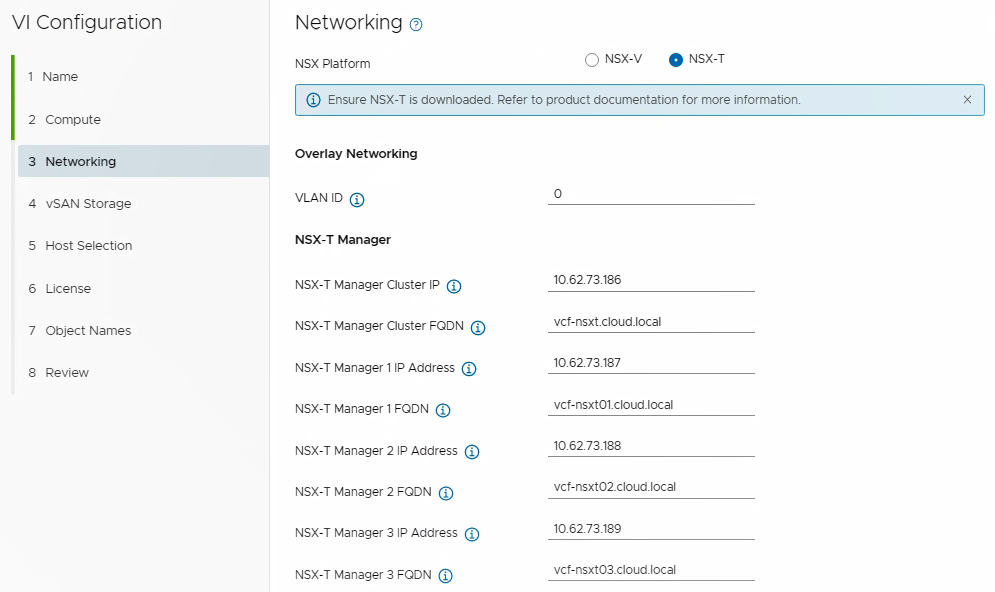Select the NSX-V radio button
The width and height of the screenshot is (995, 592).
click(x=592, y=60)
